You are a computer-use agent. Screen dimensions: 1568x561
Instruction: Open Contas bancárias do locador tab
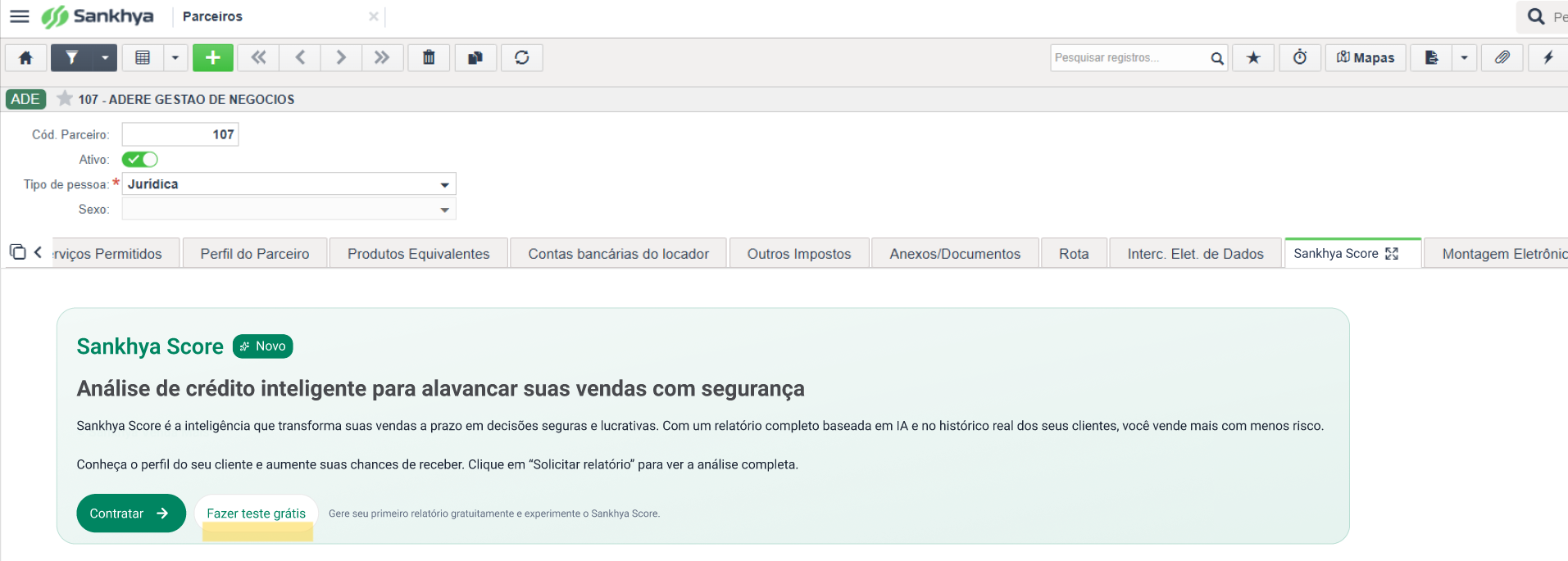pos(619,254)
